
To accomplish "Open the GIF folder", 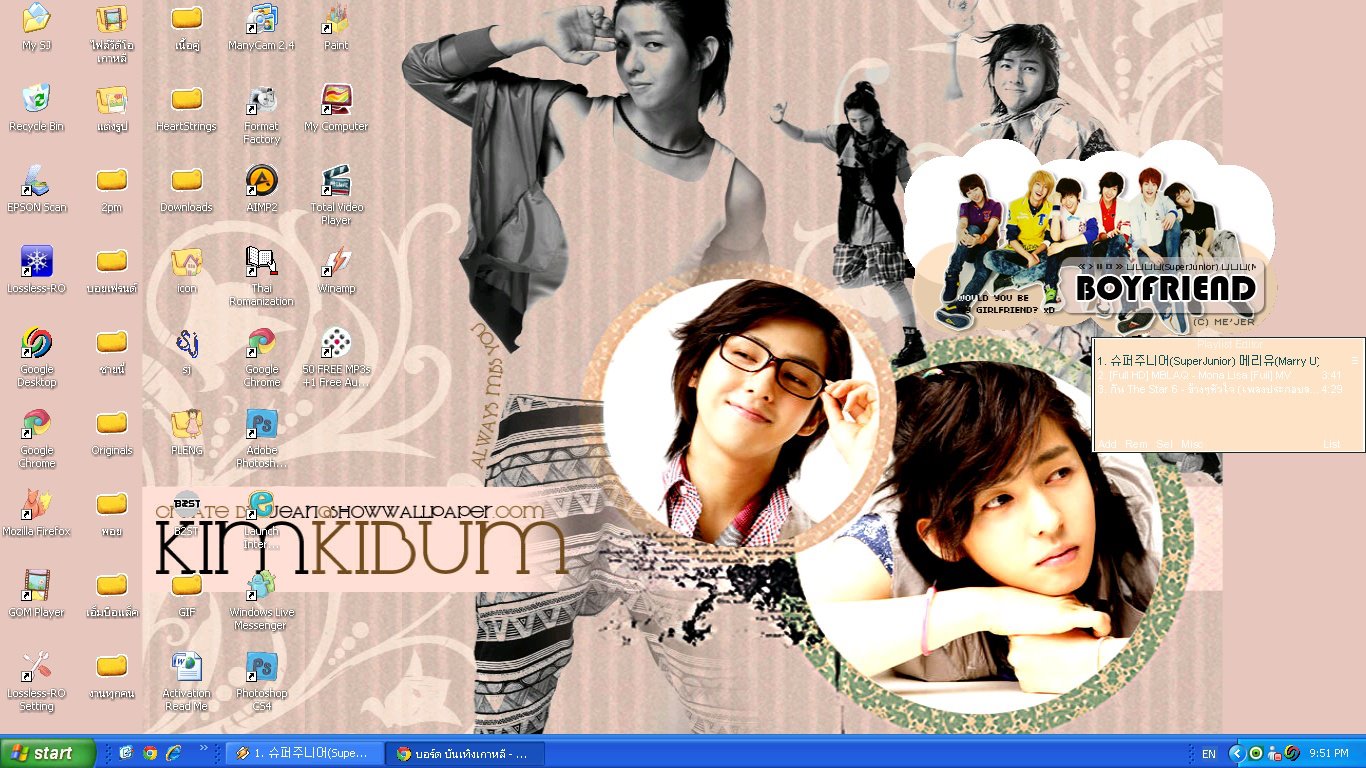I will pos(187,594).
